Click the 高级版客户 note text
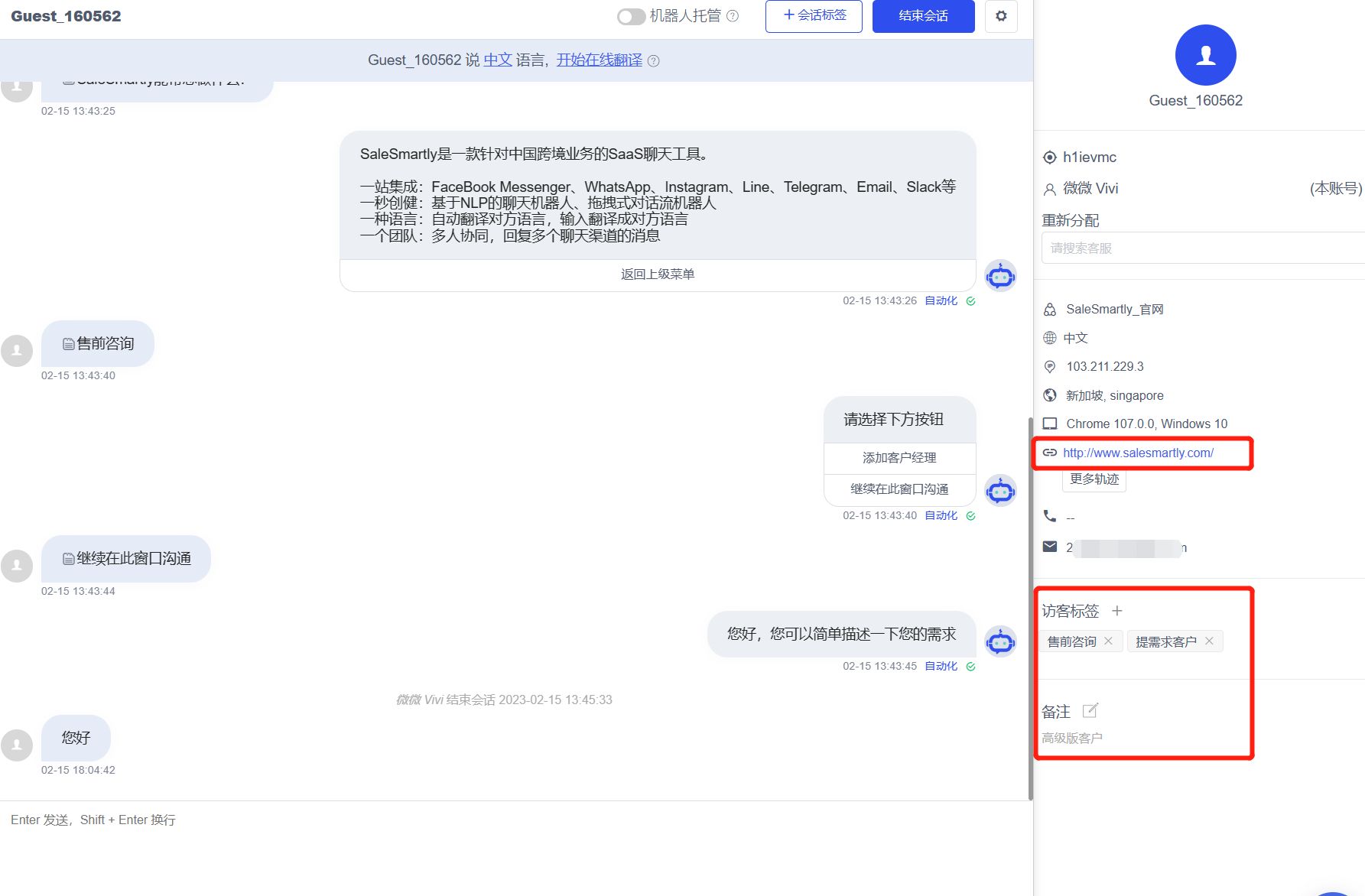Viewport: 1365px width, 896px height. [1072, 739]
